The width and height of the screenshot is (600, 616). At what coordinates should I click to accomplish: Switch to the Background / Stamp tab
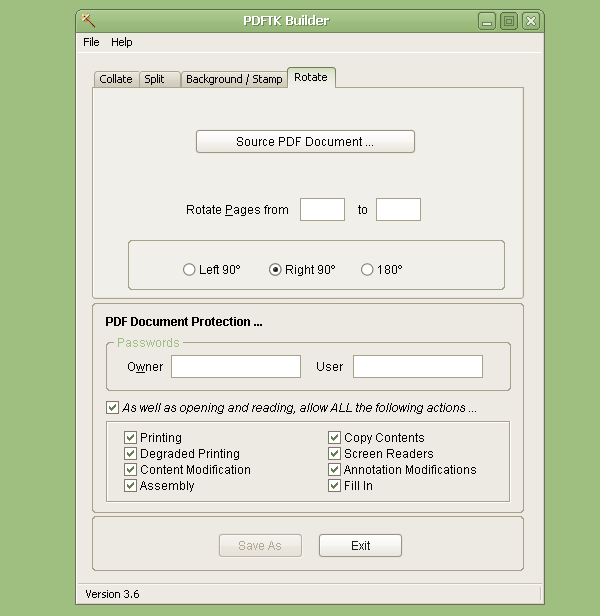pos(234,79)
